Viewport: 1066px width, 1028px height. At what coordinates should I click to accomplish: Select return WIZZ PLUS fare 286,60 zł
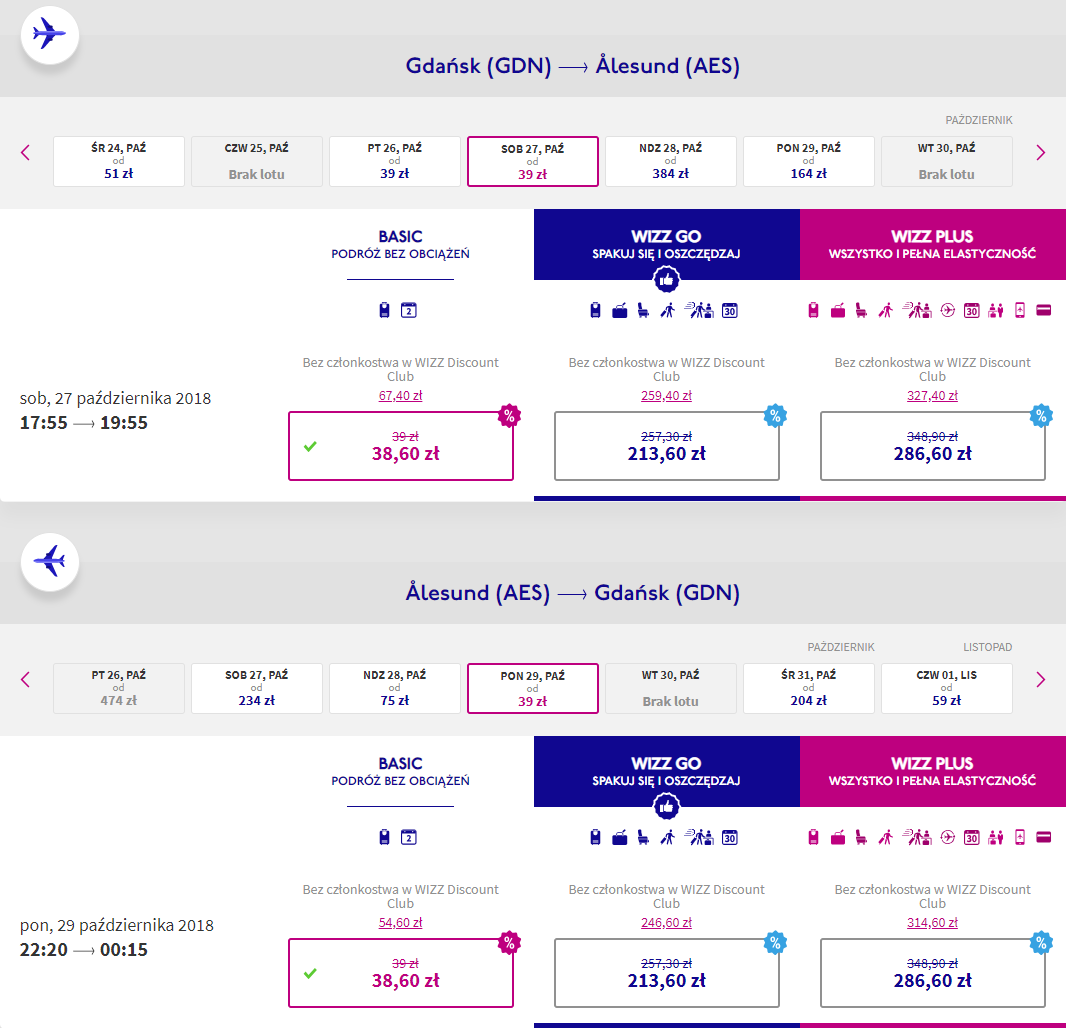click(x=933, y=973)
